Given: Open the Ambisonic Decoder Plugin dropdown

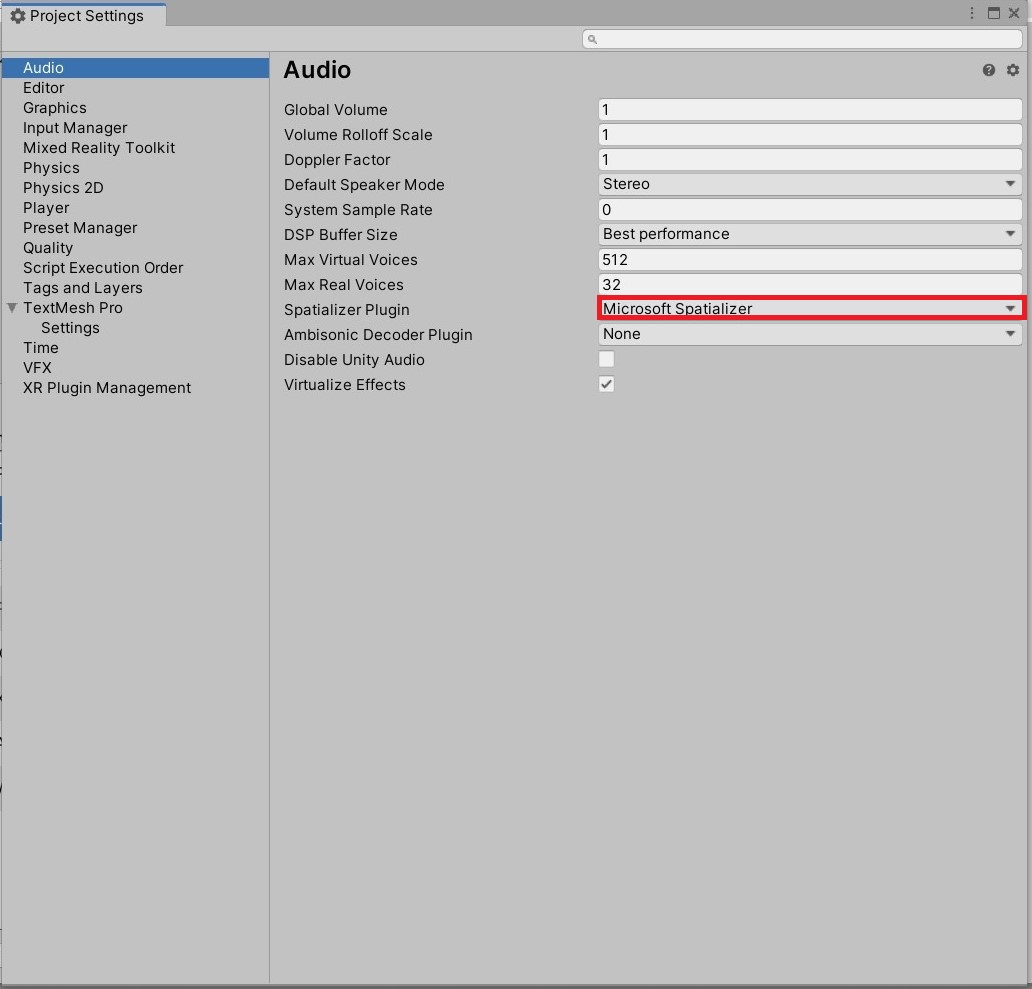Looking at the screenshot, I should pos(810,334).
